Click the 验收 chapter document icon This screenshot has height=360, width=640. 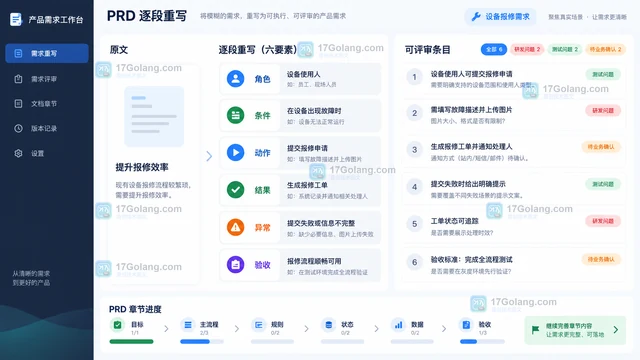point(466,325)
